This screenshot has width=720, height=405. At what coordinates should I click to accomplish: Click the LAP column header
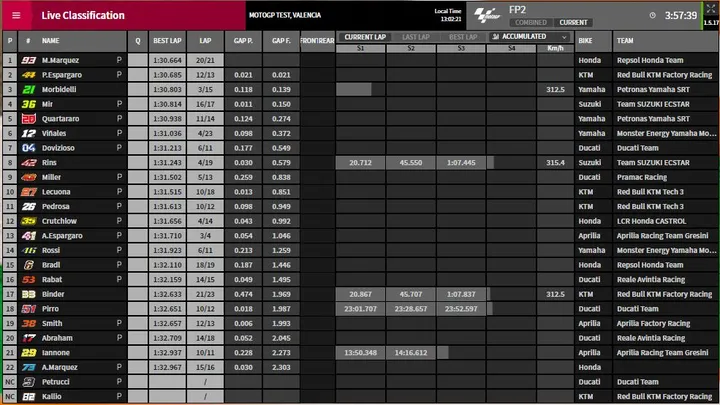pyautogui.click(x=205, y=41)
